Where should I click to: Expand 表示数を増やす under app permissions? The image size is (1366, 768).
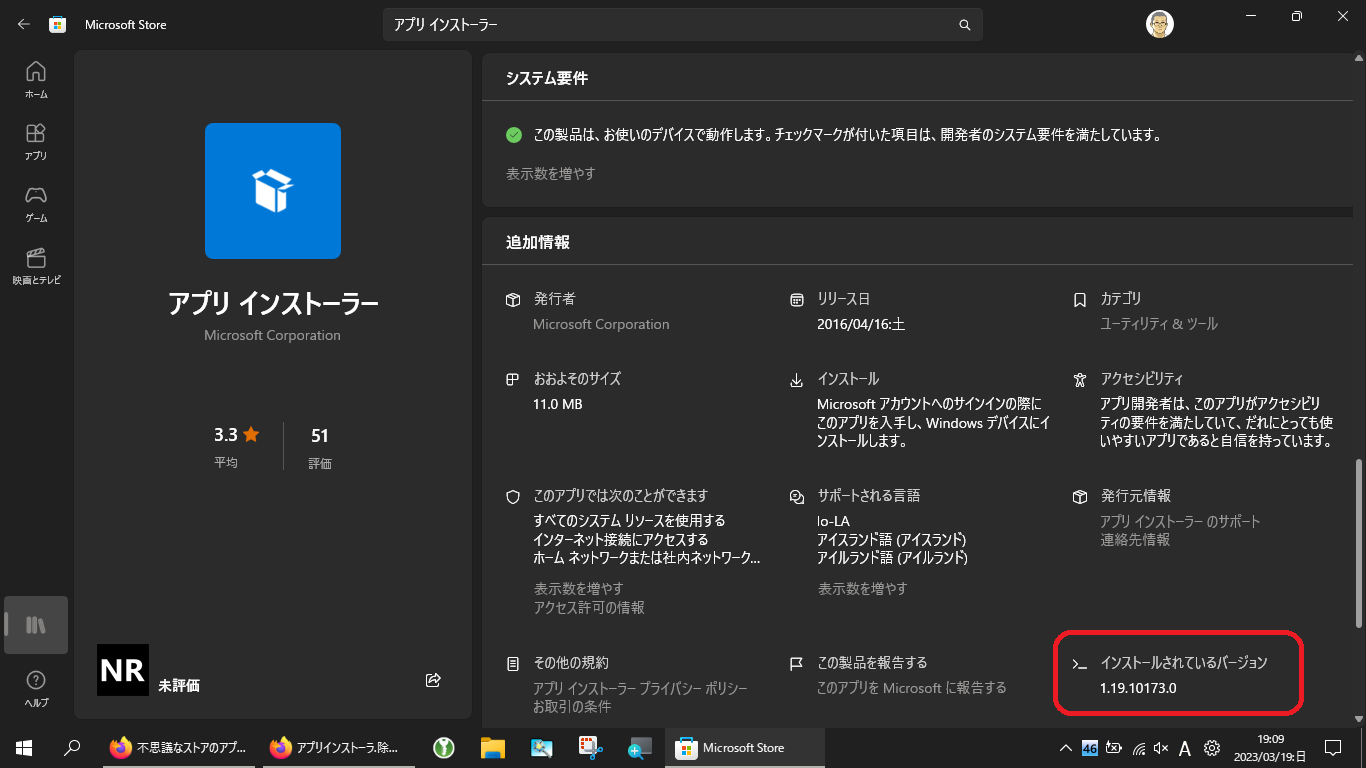pos(578,588)
